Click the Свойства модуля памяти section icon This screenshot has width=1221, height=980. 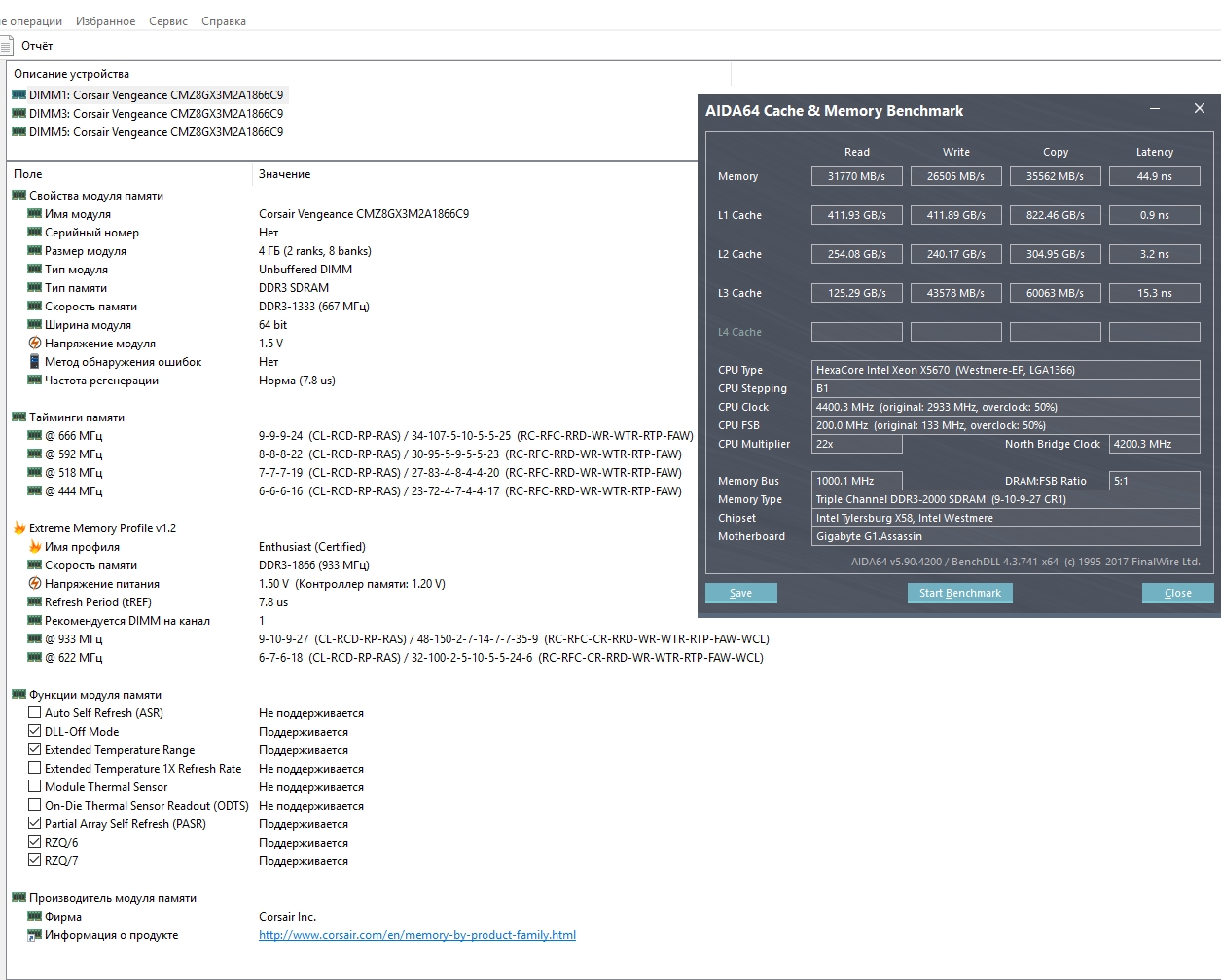click(x=18, y=196)
